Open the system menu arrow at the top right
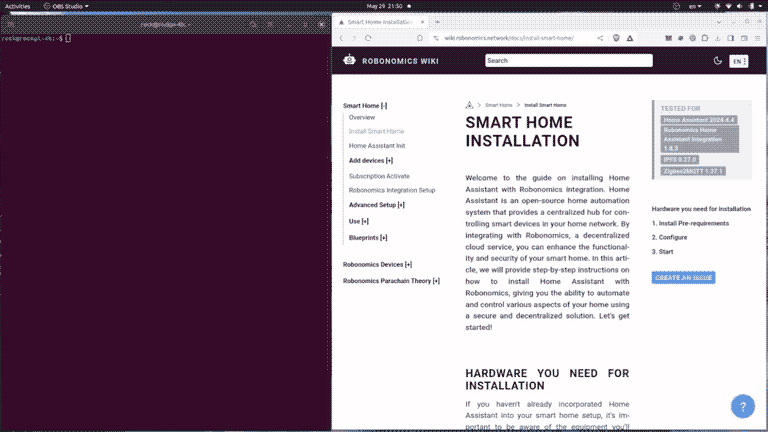The image size is (768, 432). click(761, 6)
